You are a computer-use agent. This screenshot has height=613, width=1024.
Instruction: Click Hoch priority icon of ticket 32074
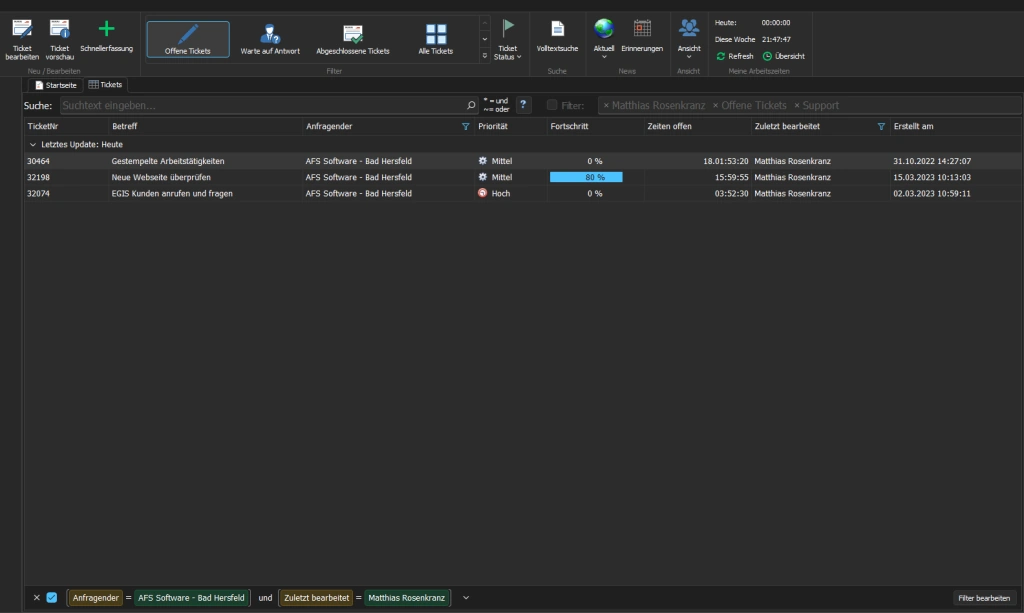tap(483, 193)
